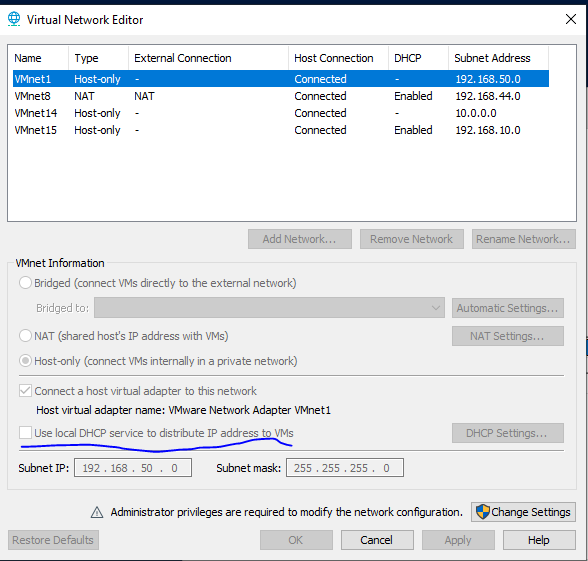Click External Connection column header
Screen dimensions: 588x561
click(208, 58)
